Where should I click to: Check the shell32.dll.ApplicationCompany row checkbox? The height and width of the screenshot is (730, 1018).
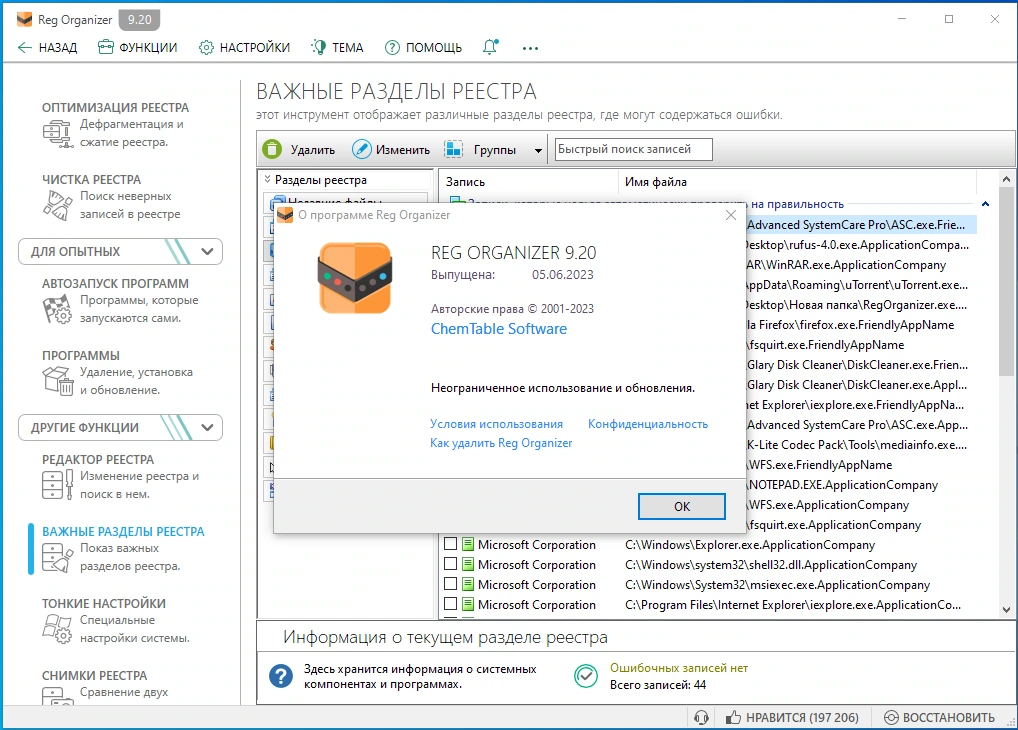(x=450, y=564)
